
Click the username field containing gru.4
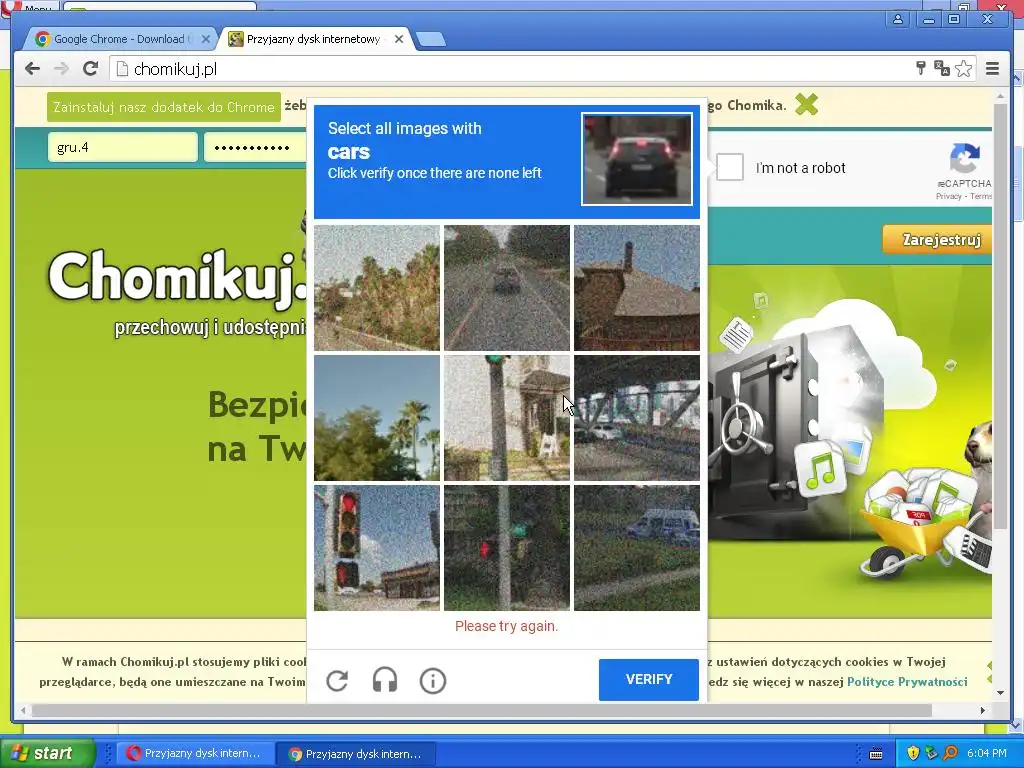[x=122, y=147]
